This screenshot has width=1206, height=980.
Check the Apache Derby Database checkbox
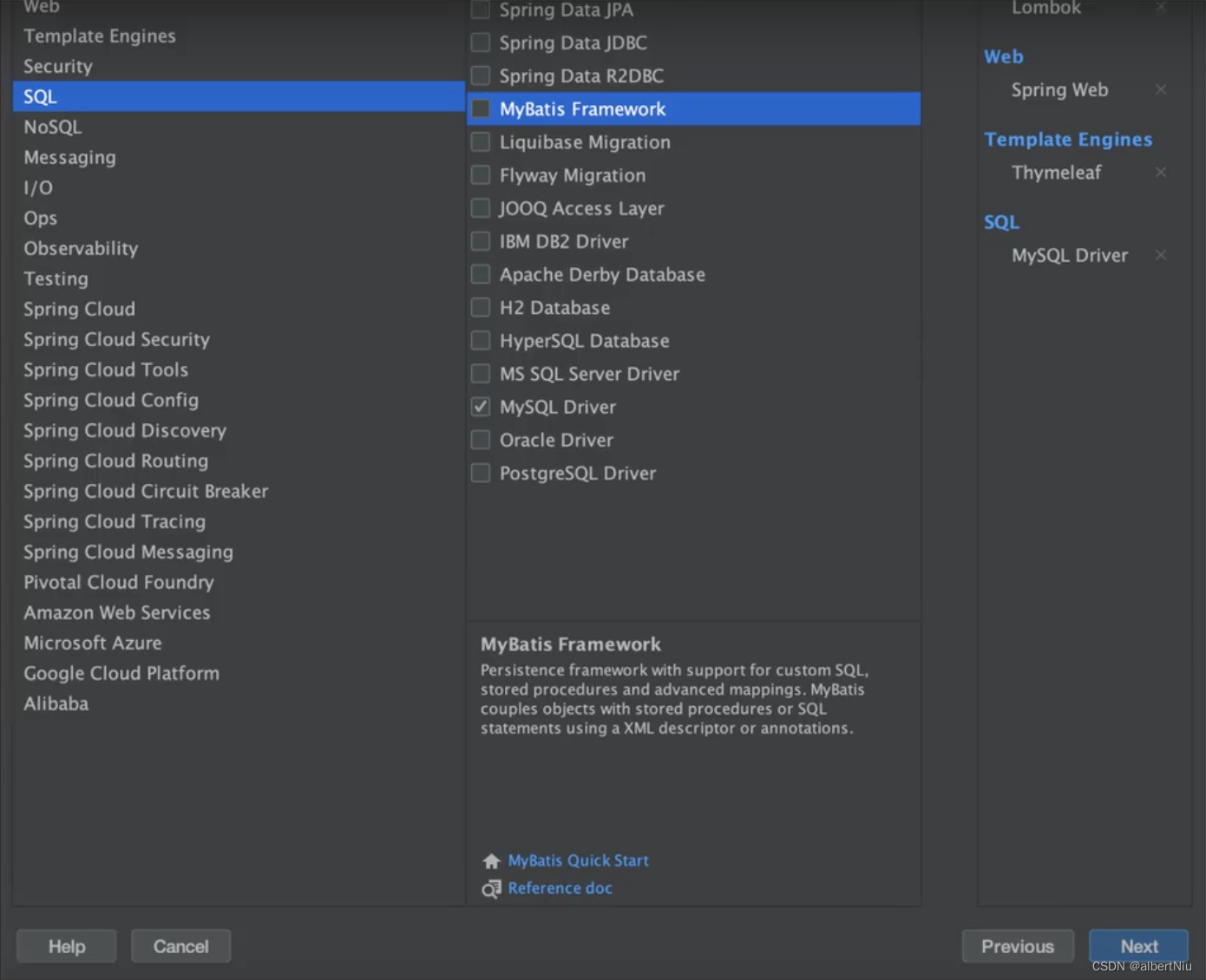tap(481, 275)
